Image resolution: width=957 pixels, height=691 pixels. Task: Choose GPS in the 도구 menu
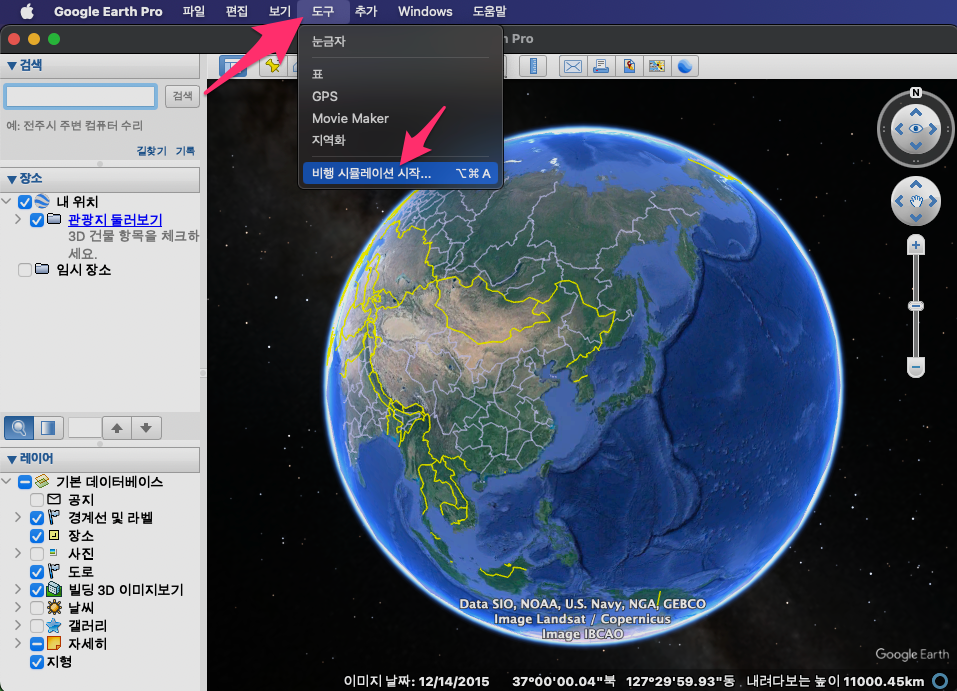pyautogui.click(x=400, y=96)
